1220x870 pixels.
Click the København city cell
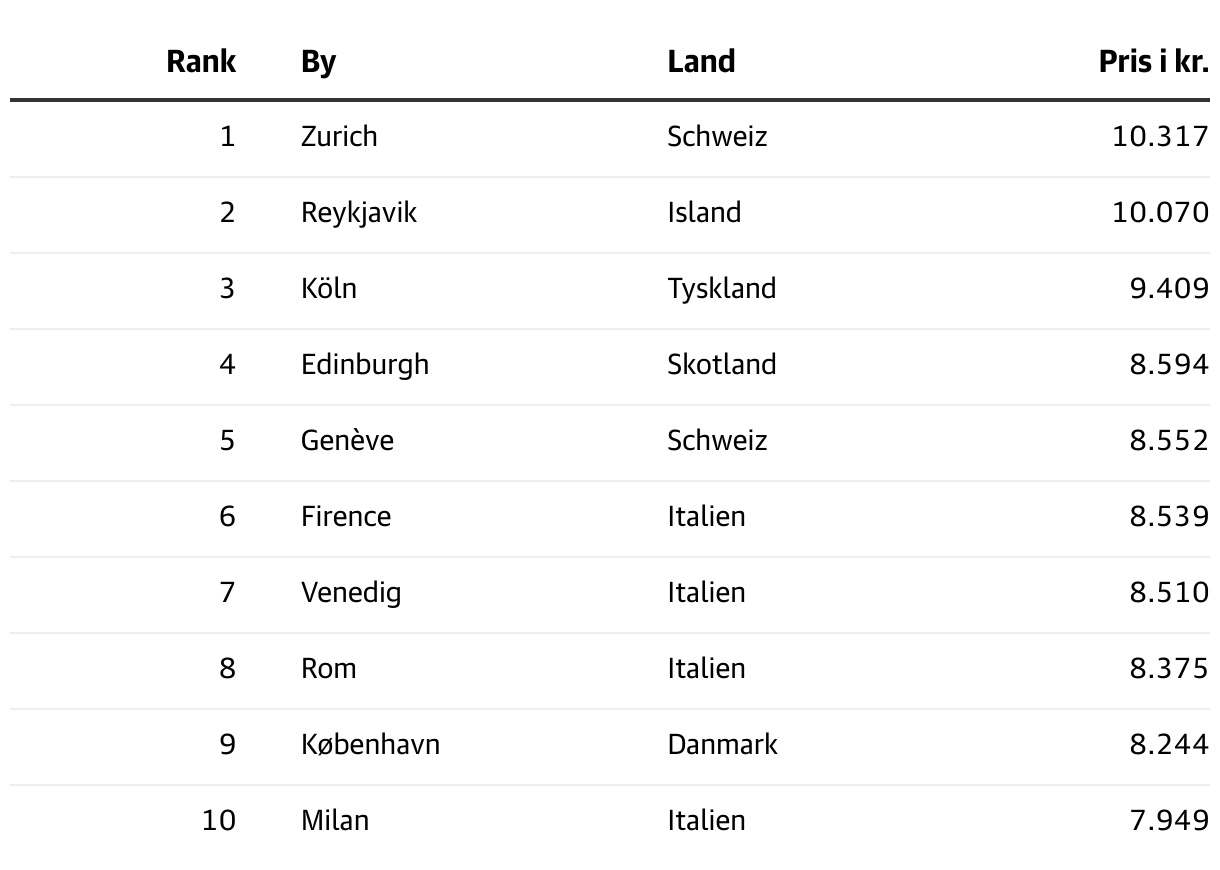370,744
